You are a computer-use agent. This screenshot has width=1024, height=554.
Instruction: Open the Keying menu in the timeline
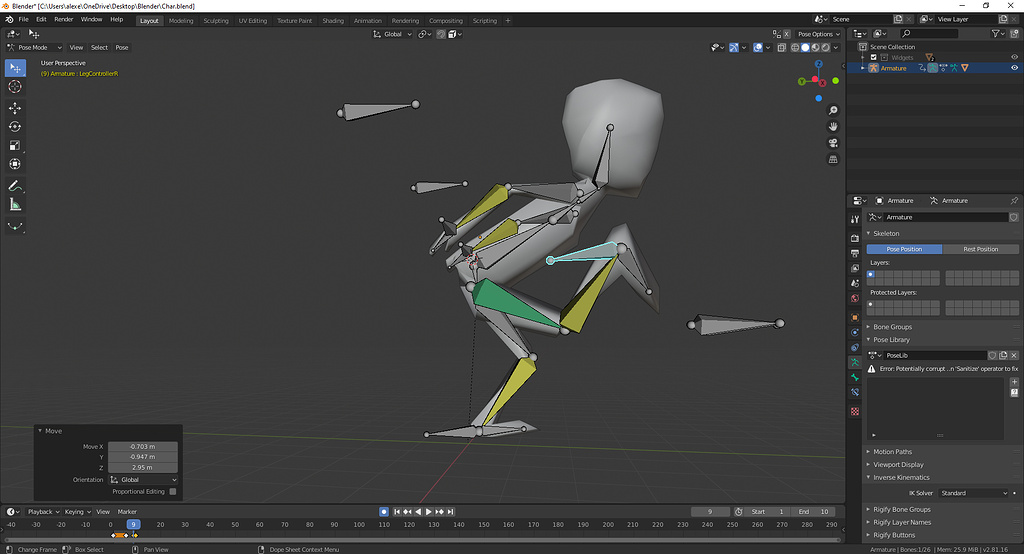77,512
